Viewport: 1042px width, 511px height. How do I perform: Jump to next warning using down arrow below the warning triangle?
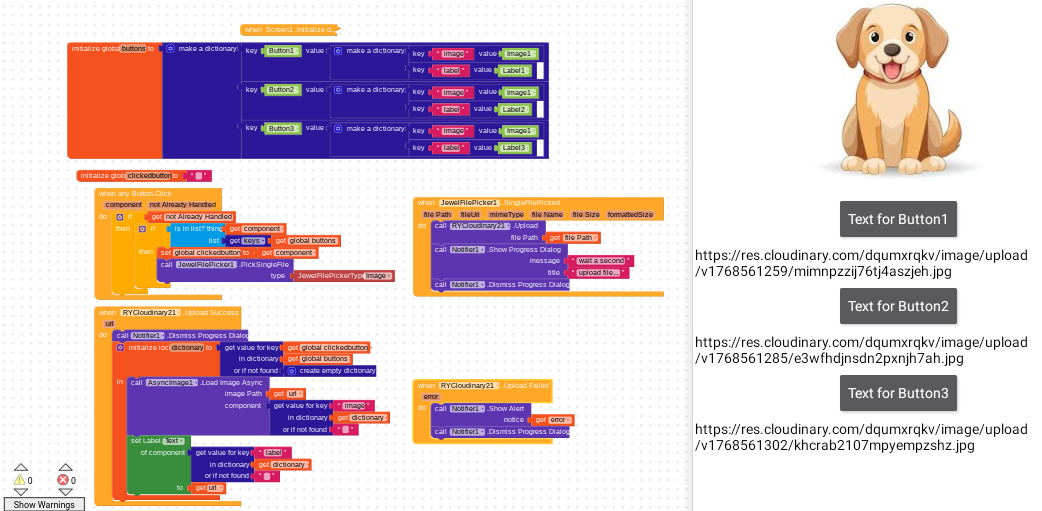[x=21, y=492]
